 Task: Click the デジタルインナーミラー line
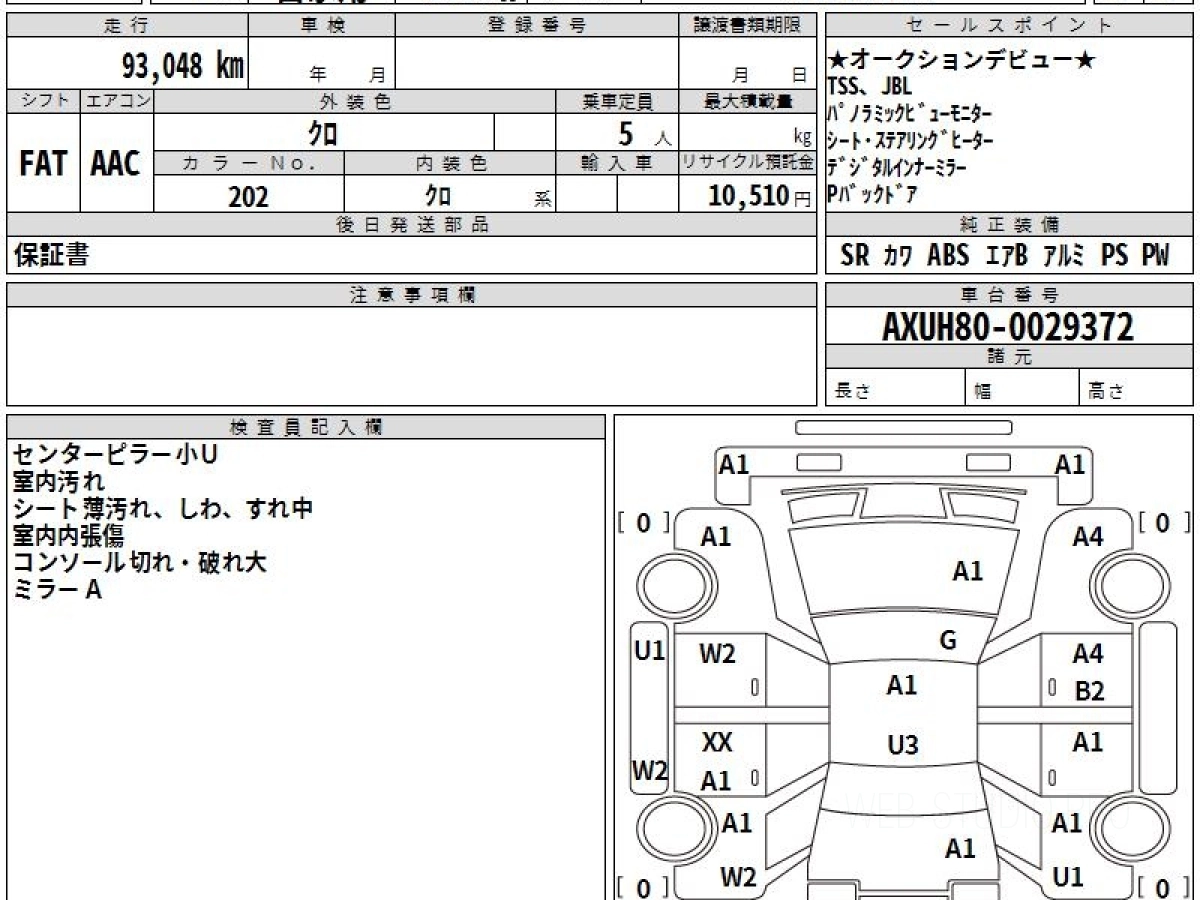click(x=897, y=167)
